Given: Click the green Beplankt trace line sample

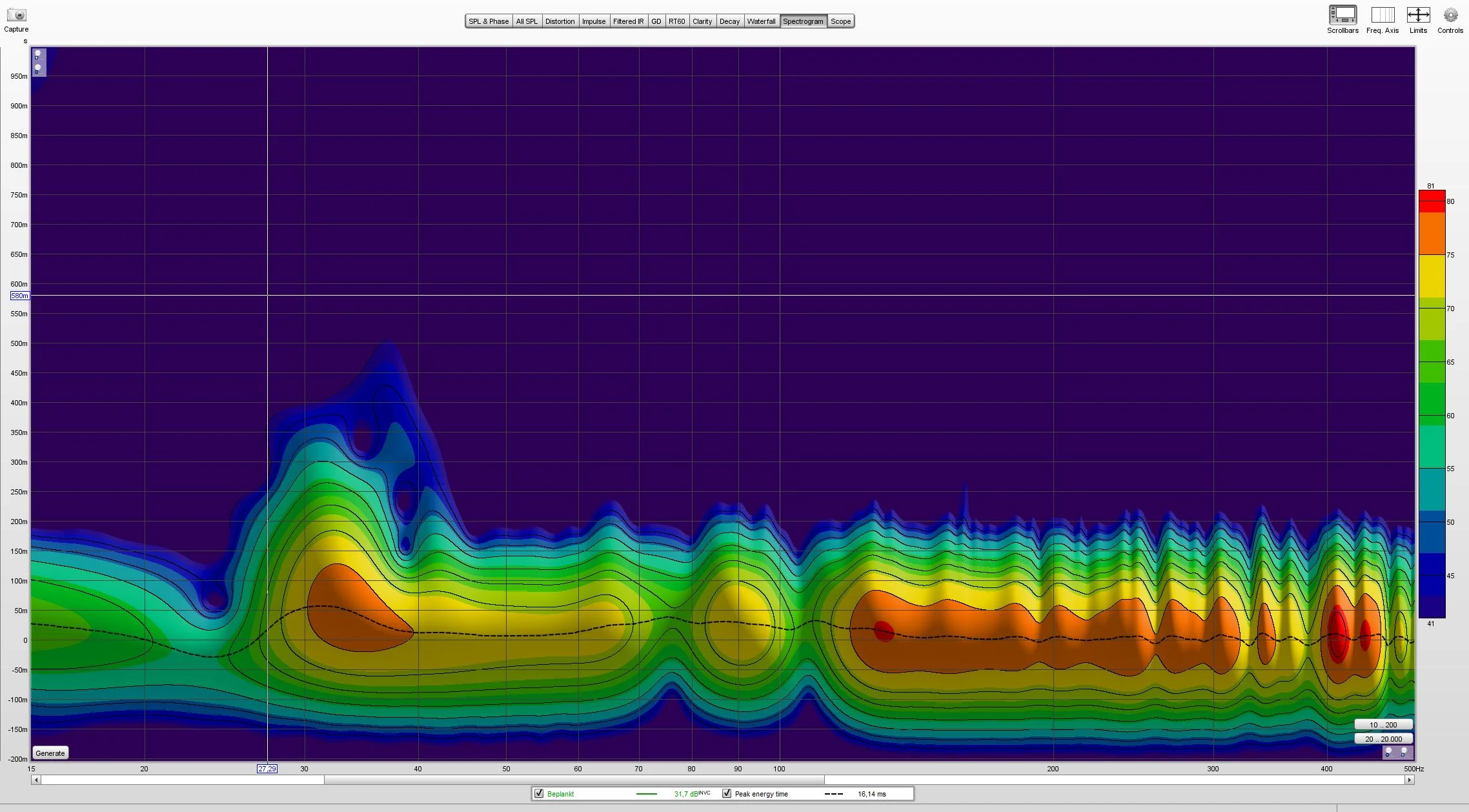Looking at the screenshot, I should [646, 794].
